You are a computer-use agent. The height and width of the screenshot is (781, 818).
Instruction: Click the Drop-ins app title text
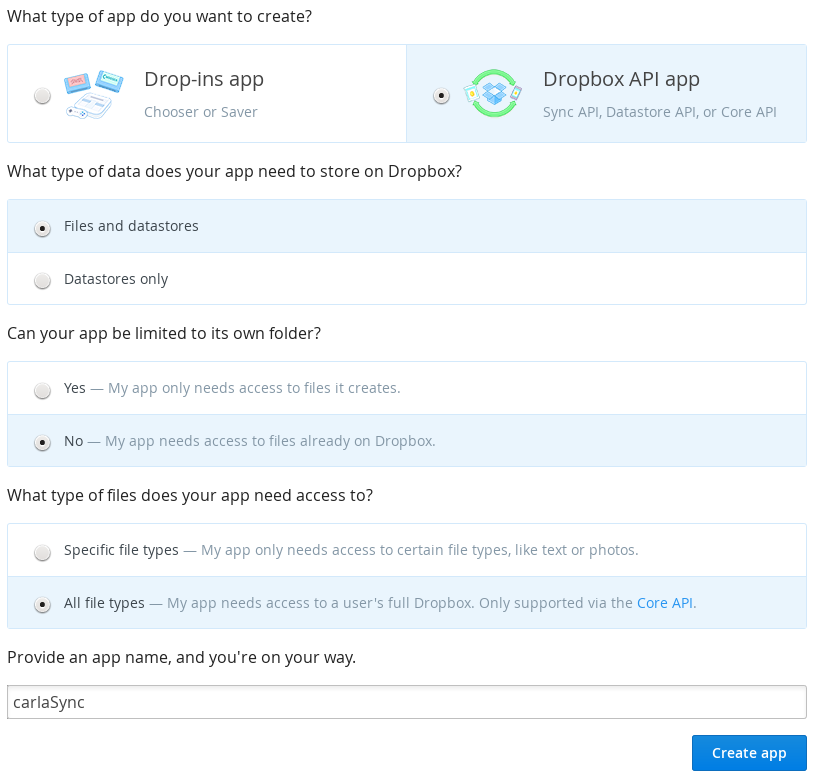(x=204, y=79)
